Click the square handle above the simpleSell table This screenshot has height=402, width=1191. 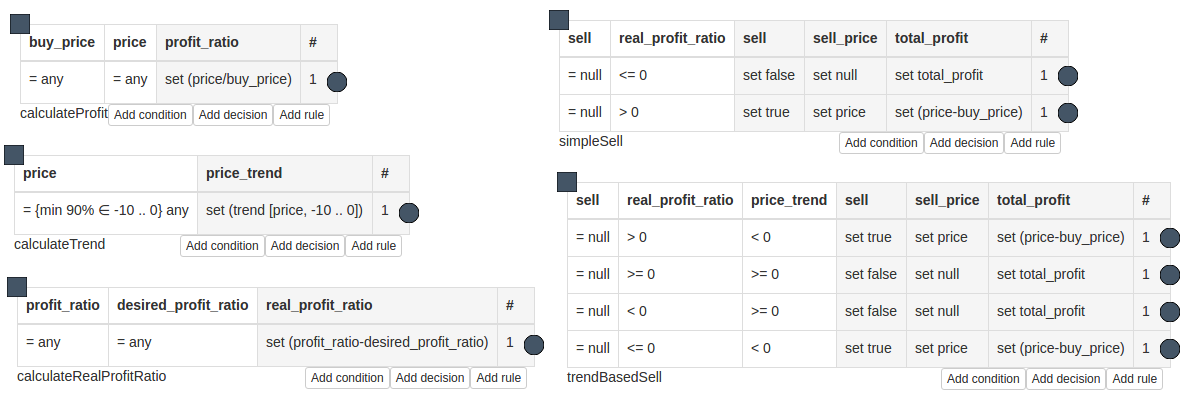(x=560, y=20)
